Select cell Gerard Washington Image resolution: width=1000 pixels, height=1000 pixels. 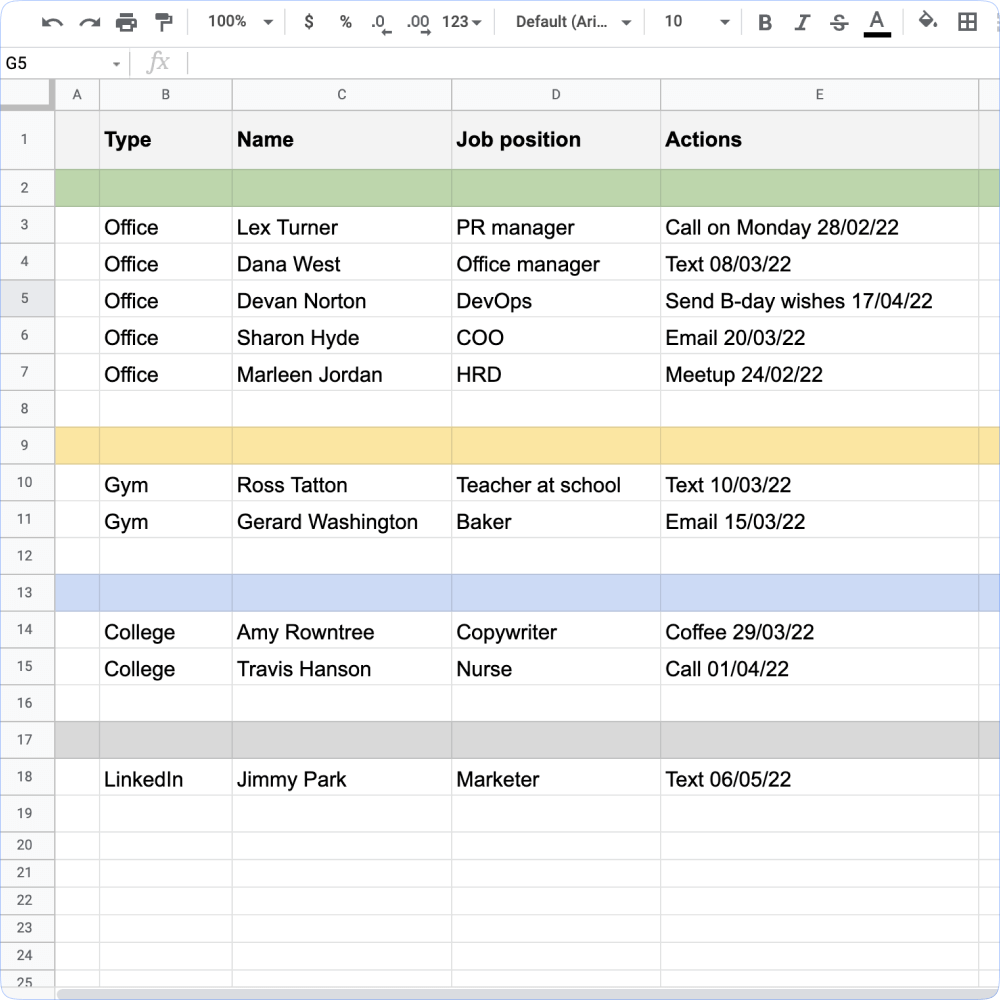(x=342, y=520)
